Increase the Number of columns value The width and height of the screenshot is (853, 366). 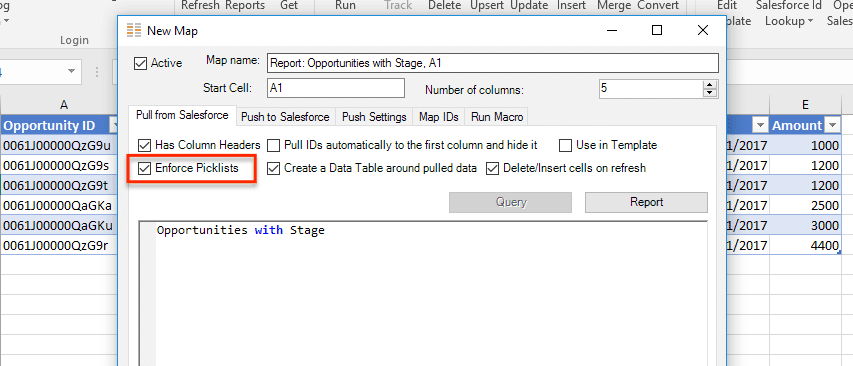tap(709, 84)
